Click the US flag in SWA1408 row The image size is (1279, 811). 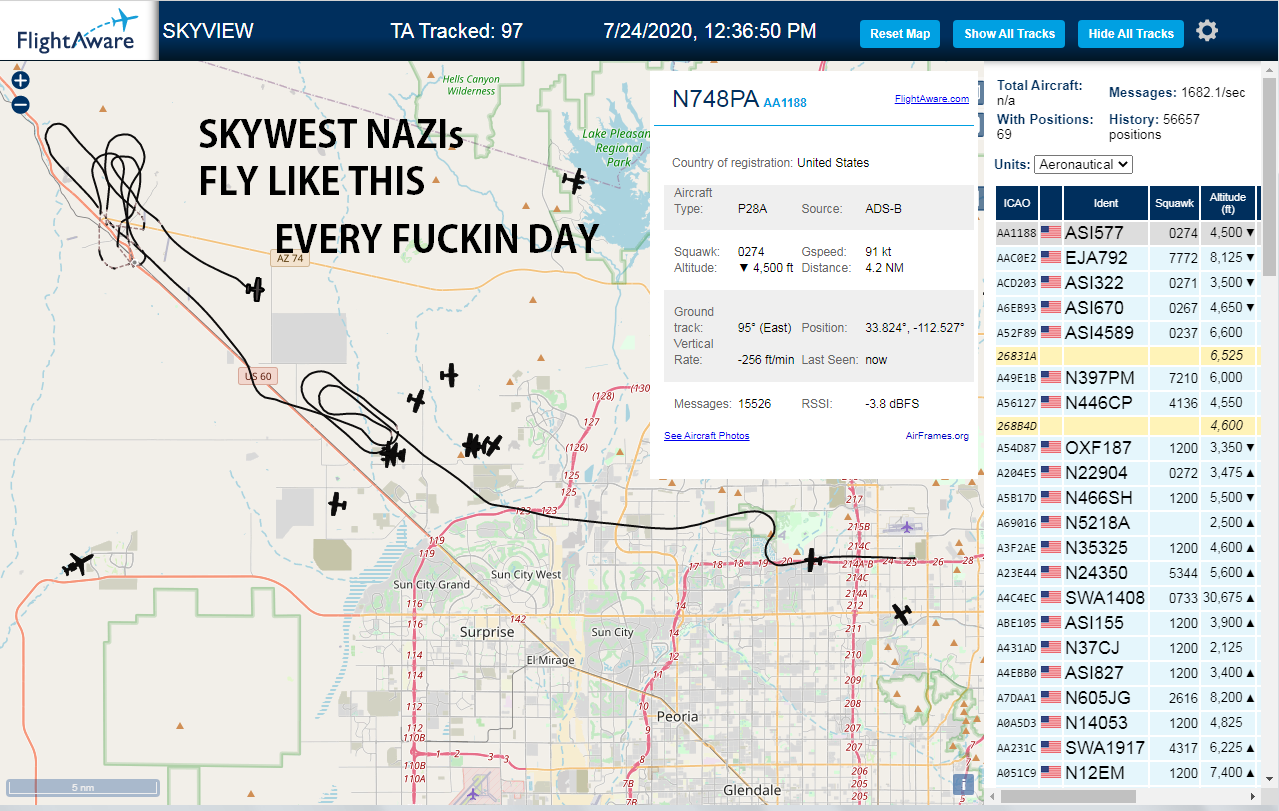(x=1050, y=597)
